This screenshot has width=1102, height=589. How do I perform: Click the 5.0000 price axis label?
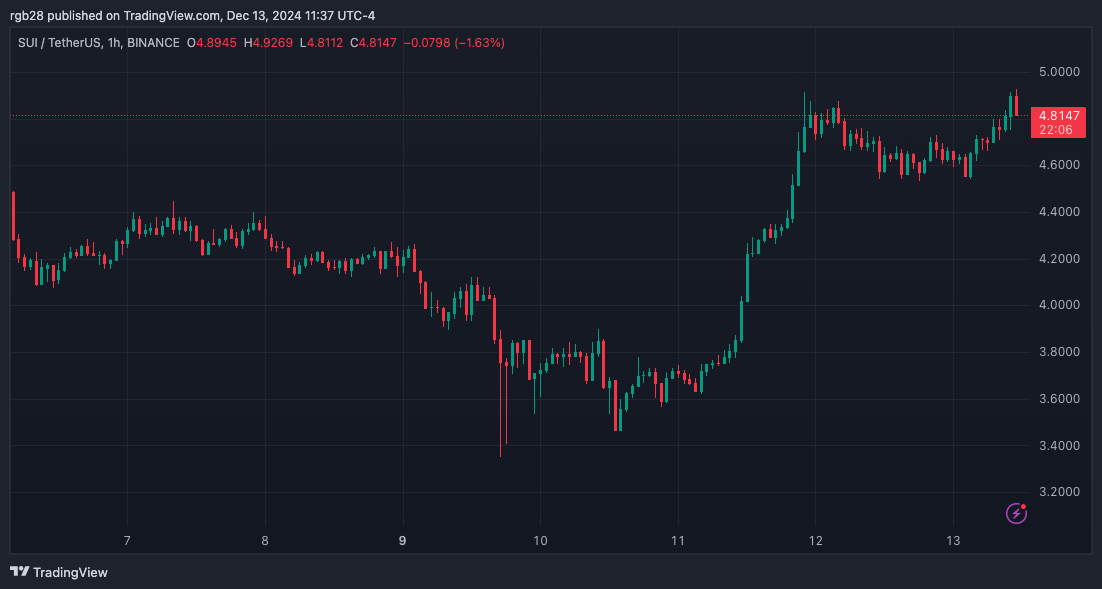(1060, 72)
